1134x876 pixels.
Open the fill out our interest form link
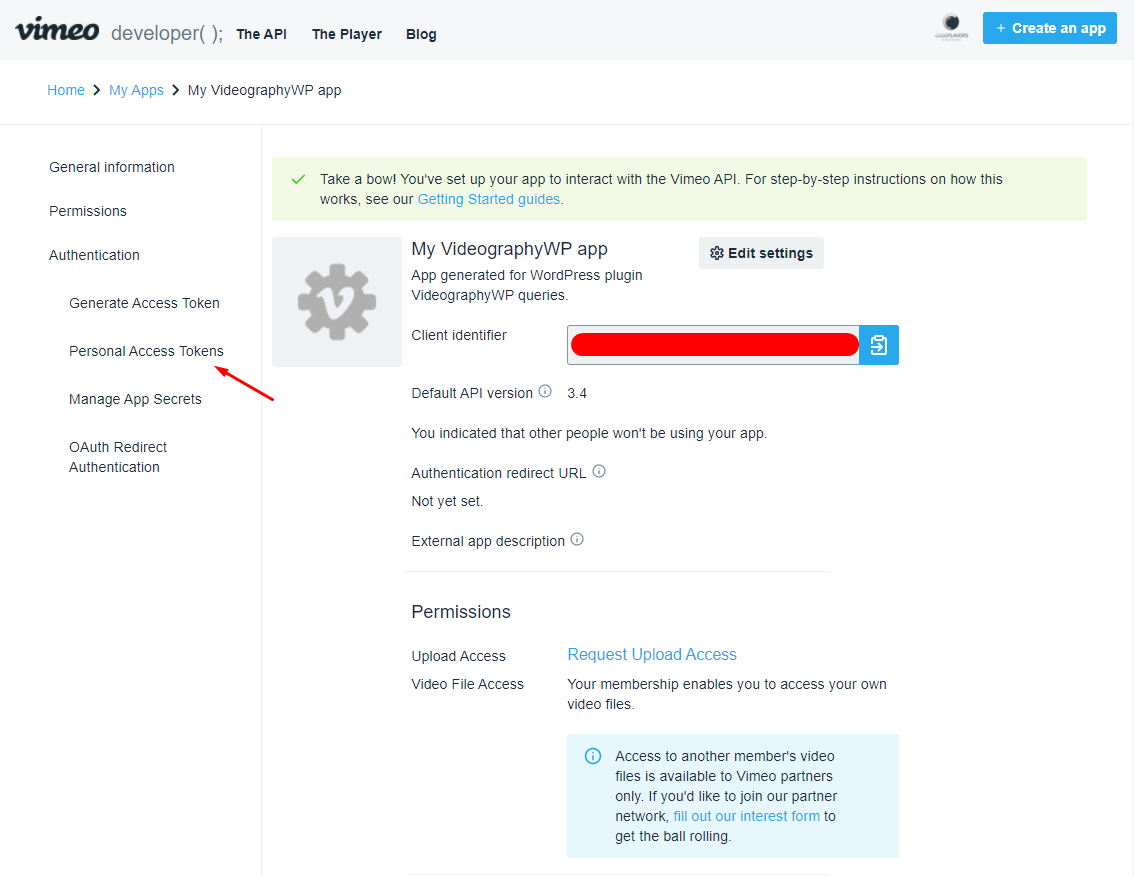pyautogui.click(x=746, y=816)
